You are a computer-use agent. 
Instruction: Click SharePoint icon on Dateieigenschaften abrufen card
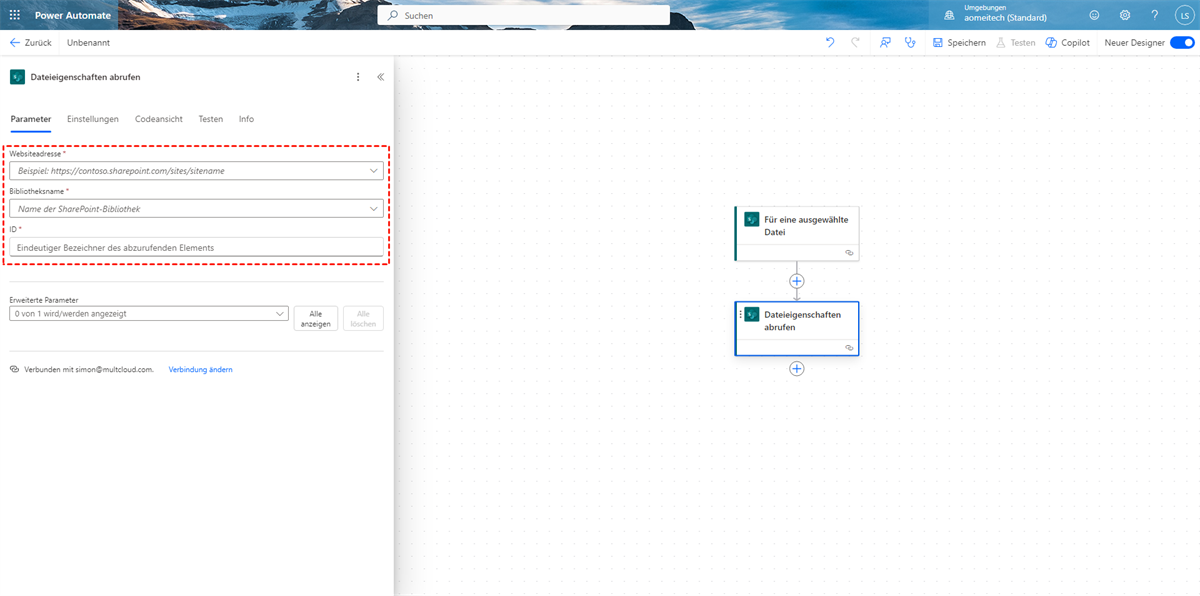752,315
